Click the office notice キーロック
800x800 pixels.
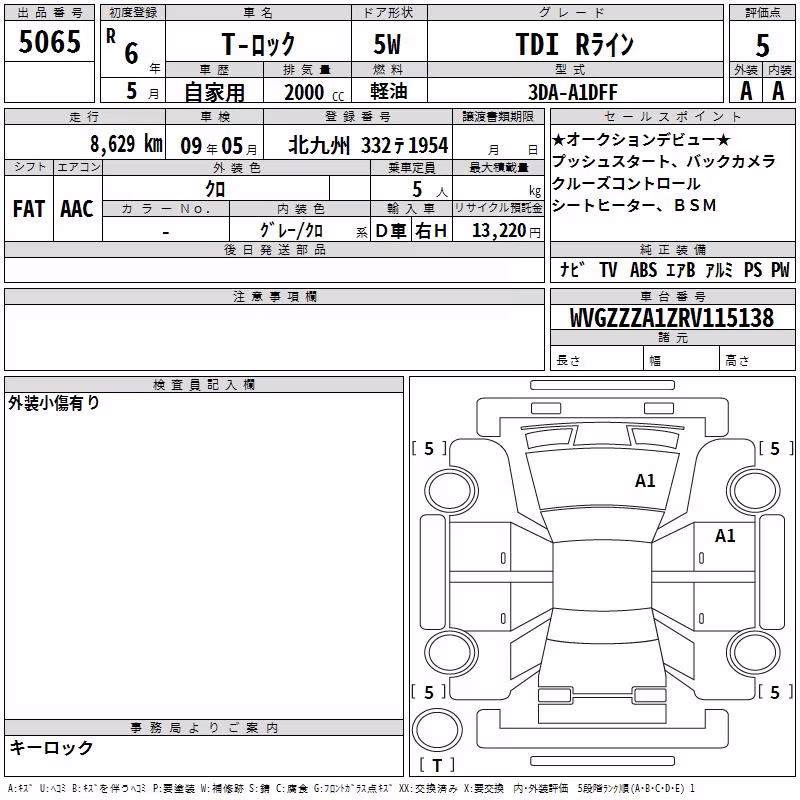51,747
